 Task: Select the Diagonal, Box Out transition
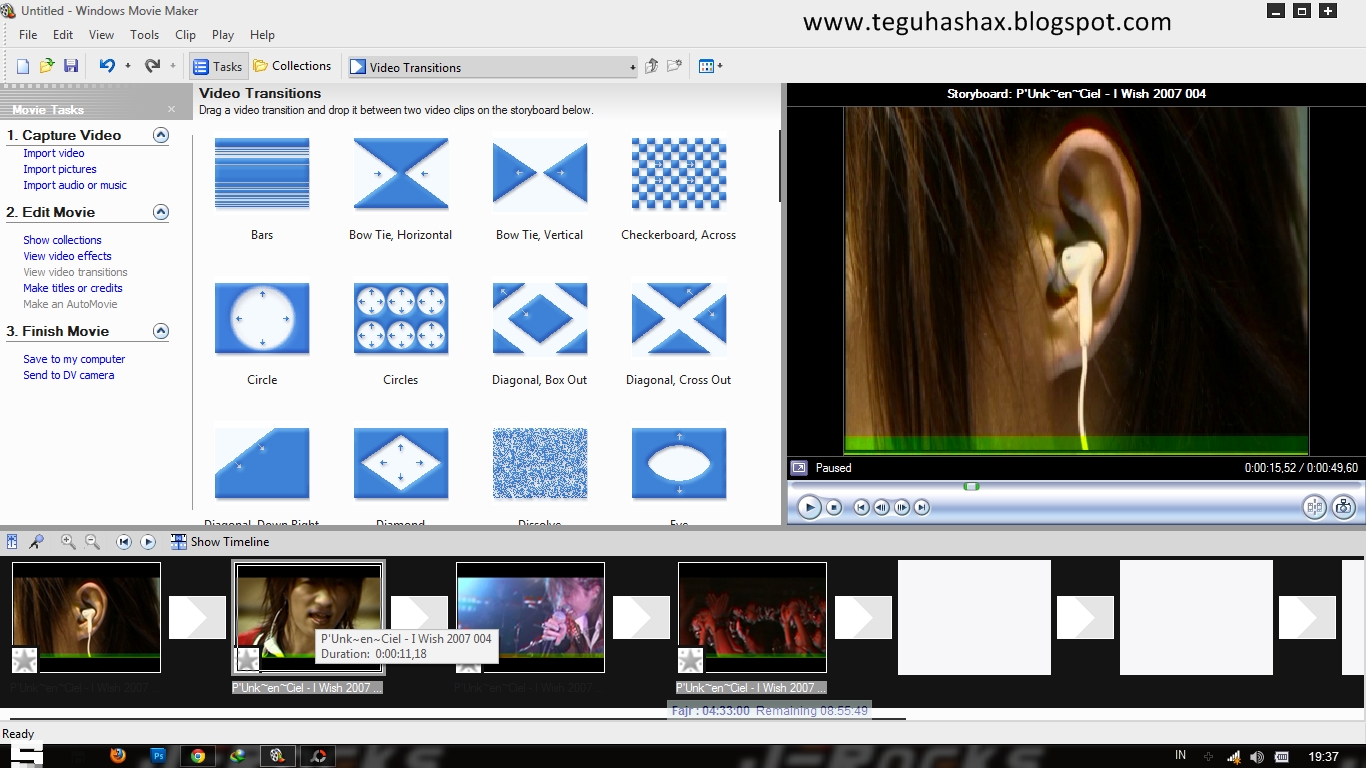pos(540,319)
